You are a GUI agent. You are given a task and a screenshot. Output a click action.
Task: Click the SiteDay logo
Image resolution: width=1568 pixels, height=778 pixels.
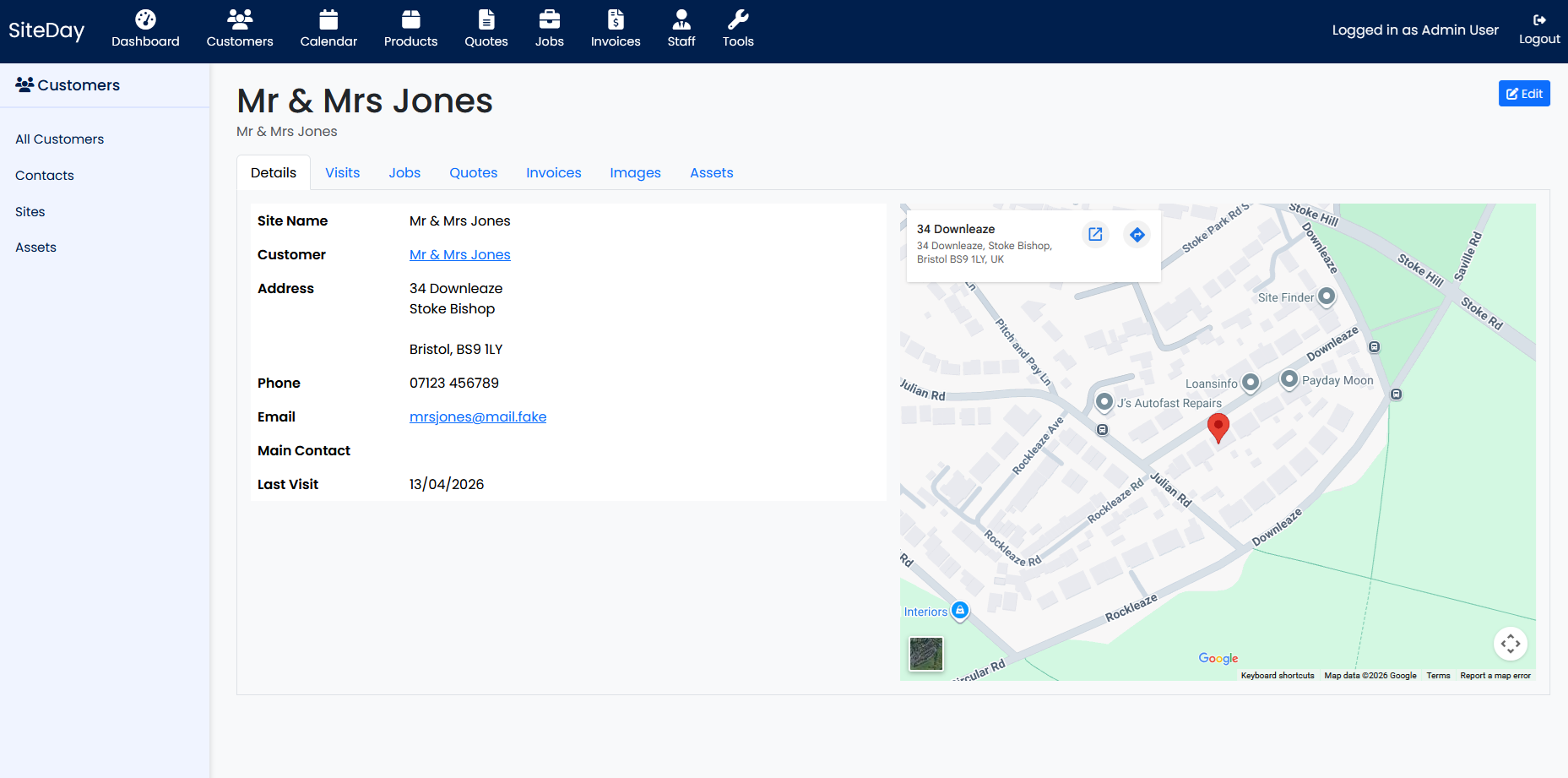tap(46, 30)
